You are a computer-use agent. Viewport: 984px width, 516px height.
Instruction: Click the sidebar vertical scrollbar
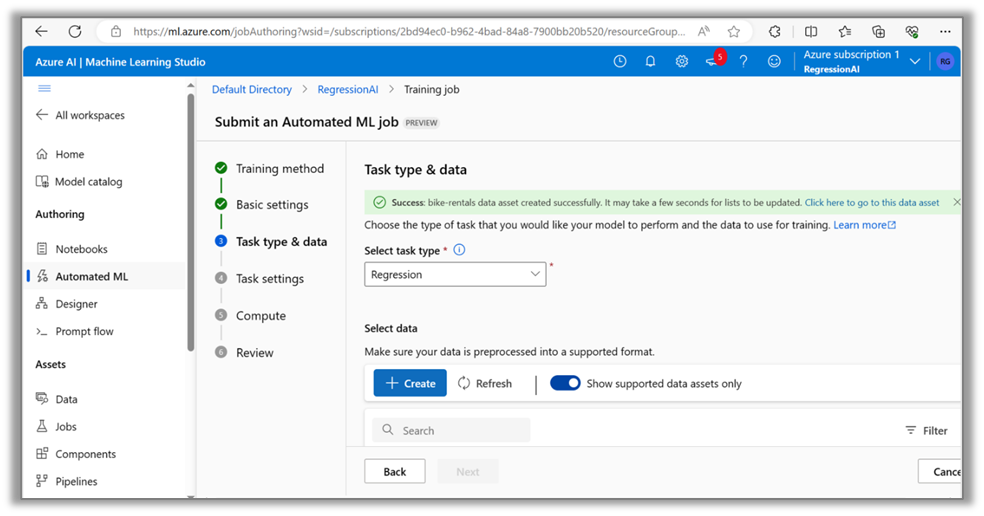click(x=191, y=222)
